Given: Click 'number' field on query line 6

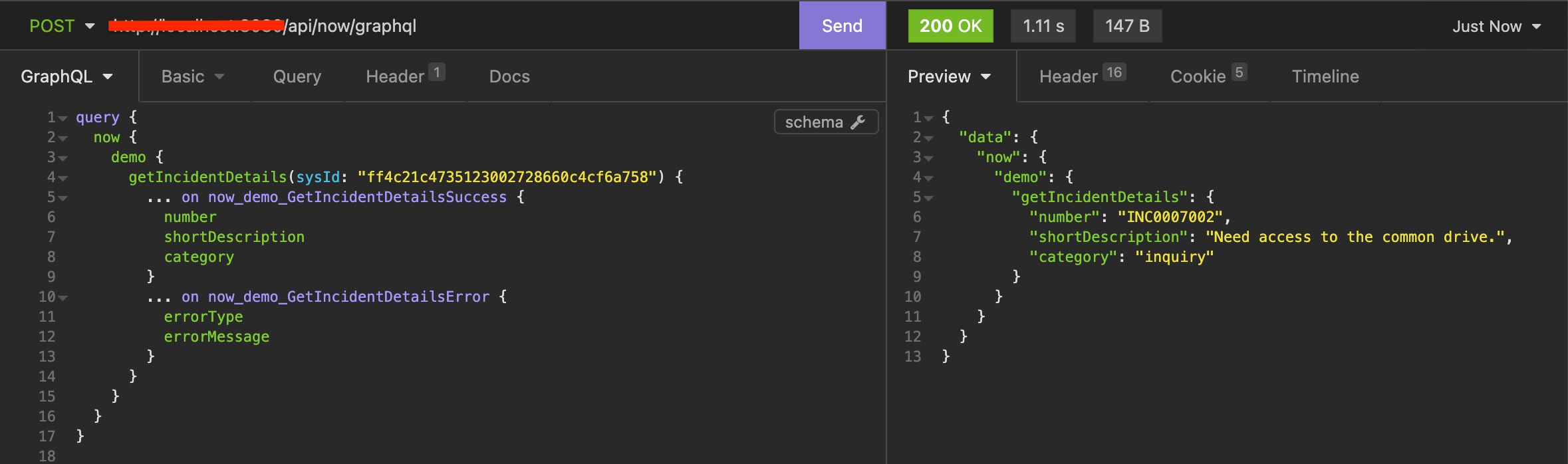Looking at the screenshot, I should (190, 217).
